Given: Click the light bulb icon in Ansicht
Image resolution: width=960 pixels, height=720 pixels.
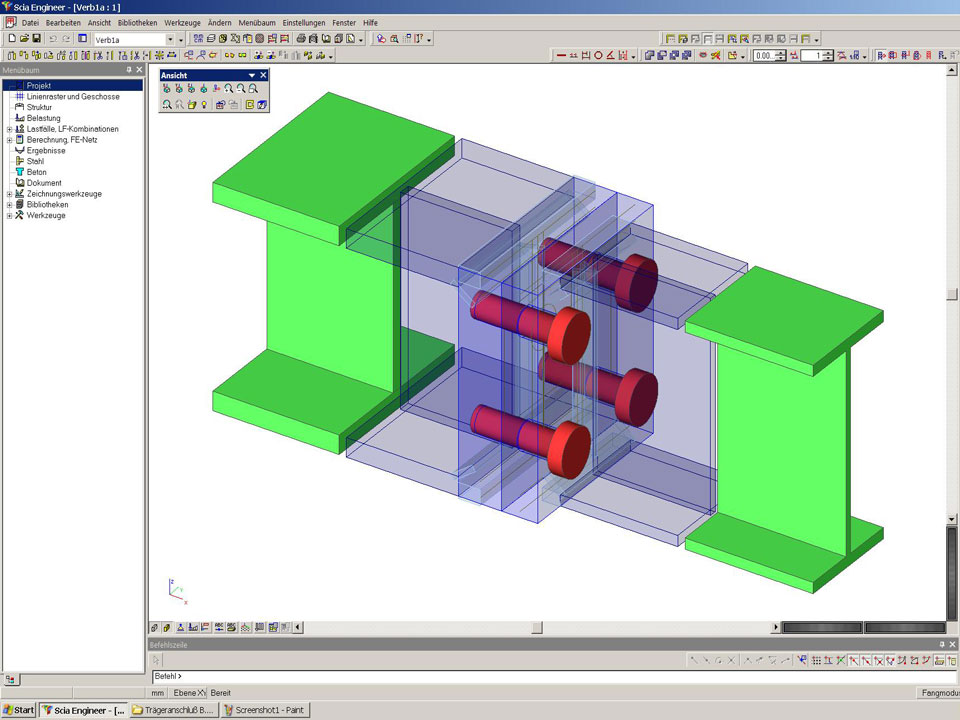Looking at the screenshot, I should pos(203,104).
